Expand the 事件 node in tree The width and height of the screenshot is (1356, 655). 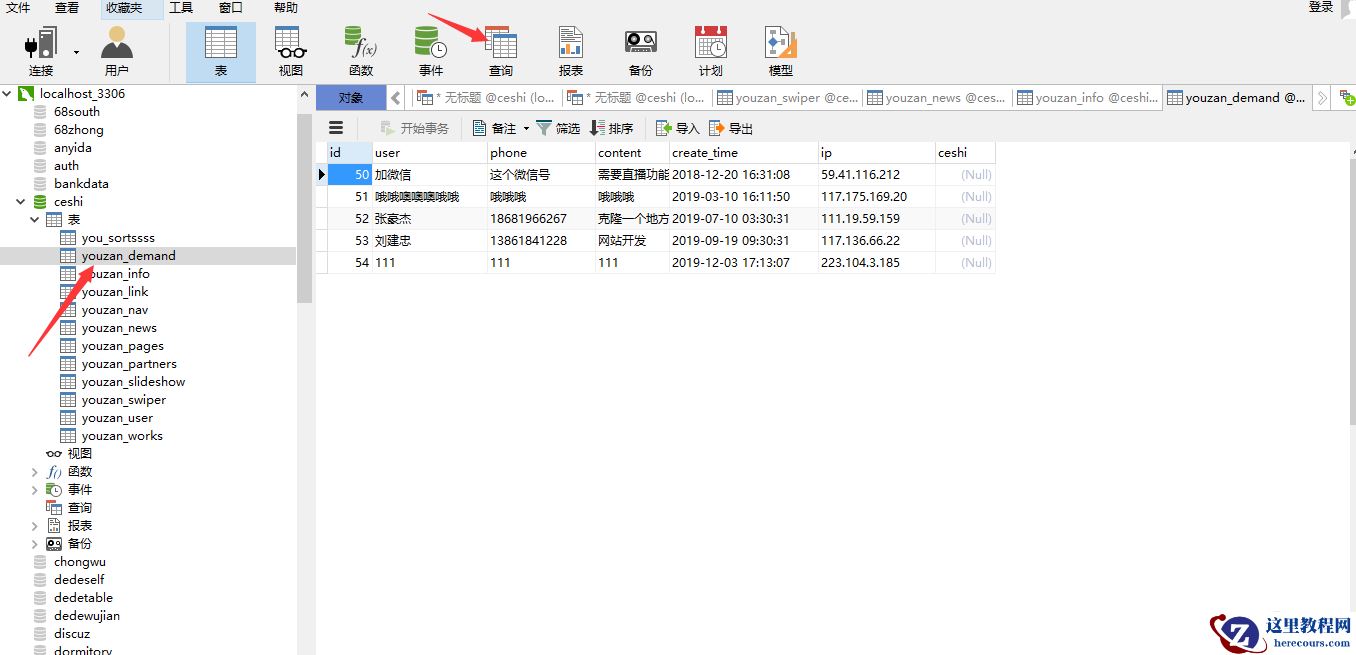tap(35, 489)
